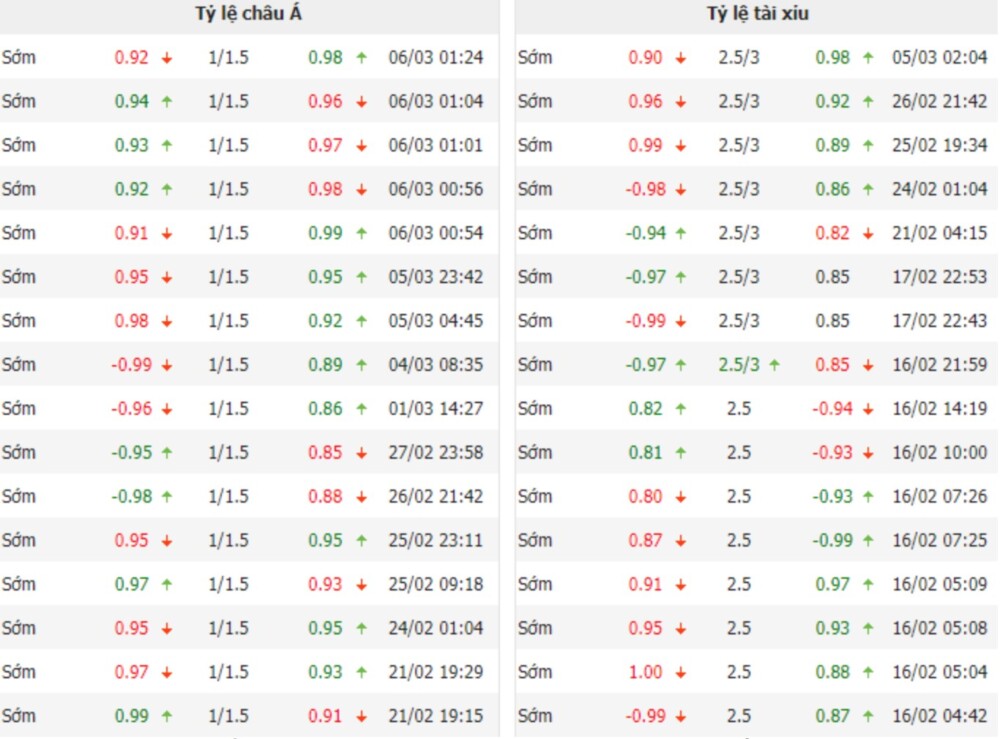
Task: Select the 0.85 odds in the 17/02 22:53 row
Action: (832, 277)
